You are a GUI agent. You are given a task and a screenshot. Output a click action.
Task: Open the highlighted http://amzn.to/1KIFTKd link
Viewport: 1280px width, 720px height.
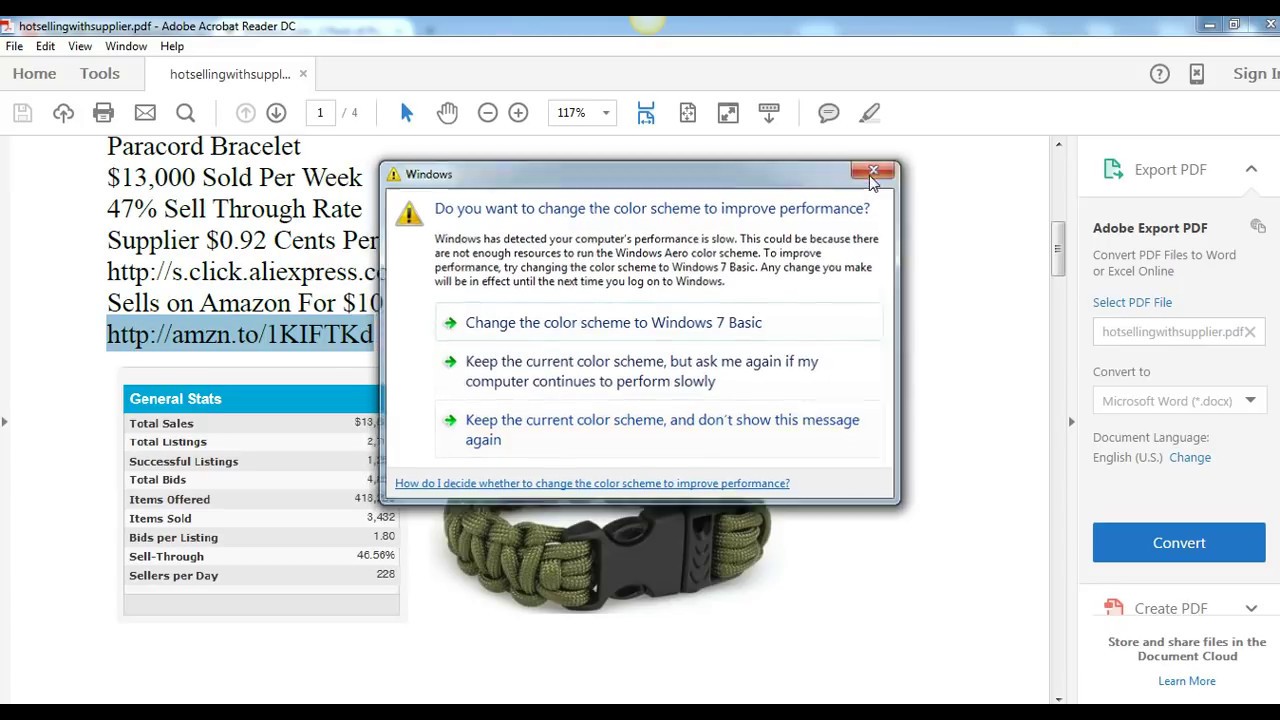[x=240, y=334]
